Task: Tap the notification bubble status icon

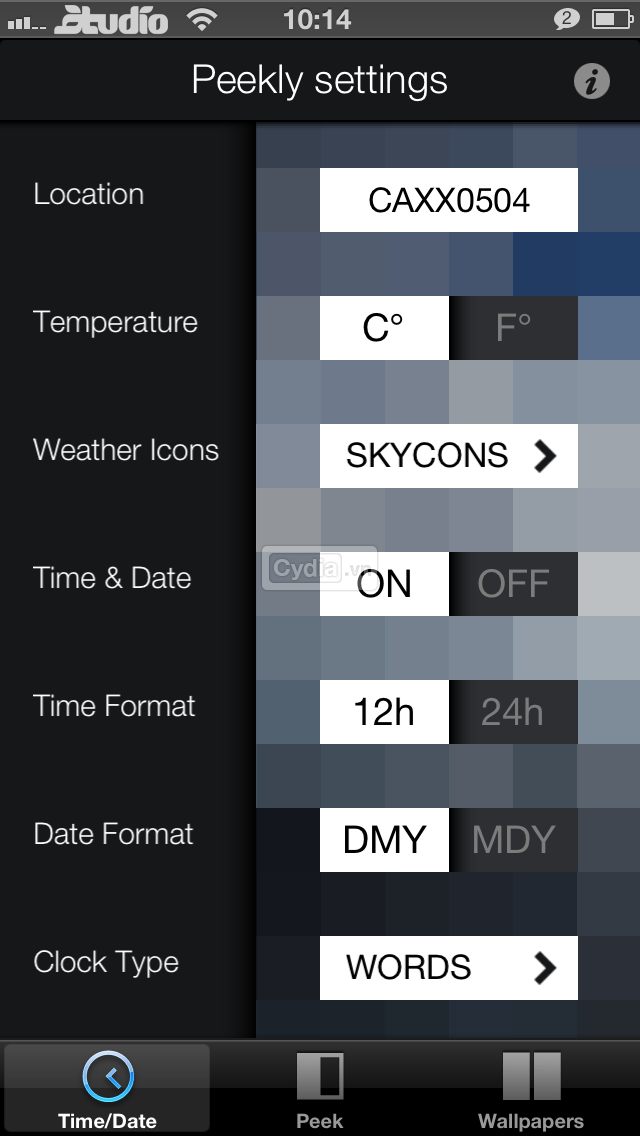Action: tap(567, 19)
